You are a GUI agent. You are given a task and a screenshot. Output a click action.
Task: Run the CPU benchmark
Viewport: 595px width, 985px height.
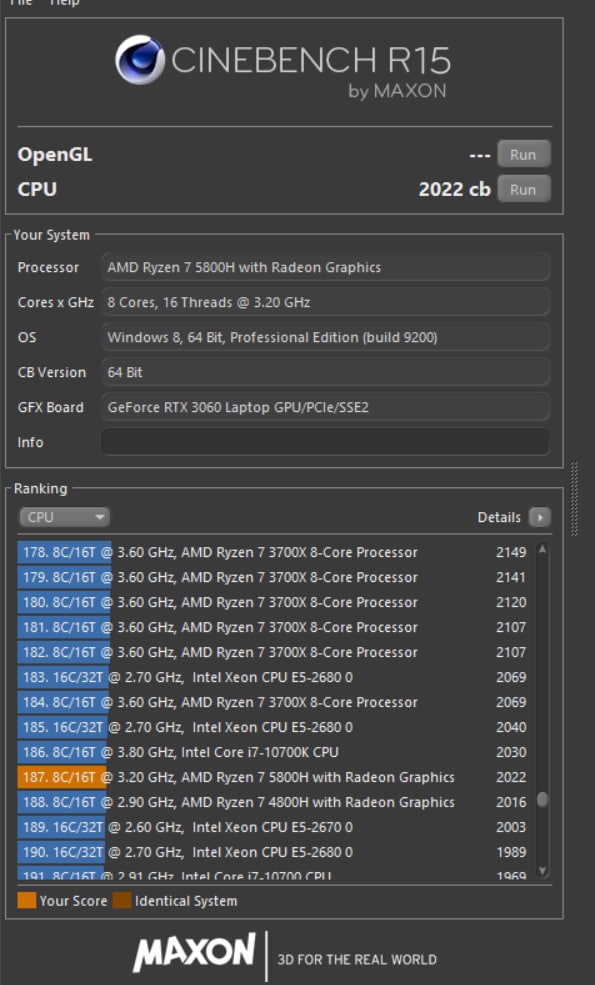[523, 190]
